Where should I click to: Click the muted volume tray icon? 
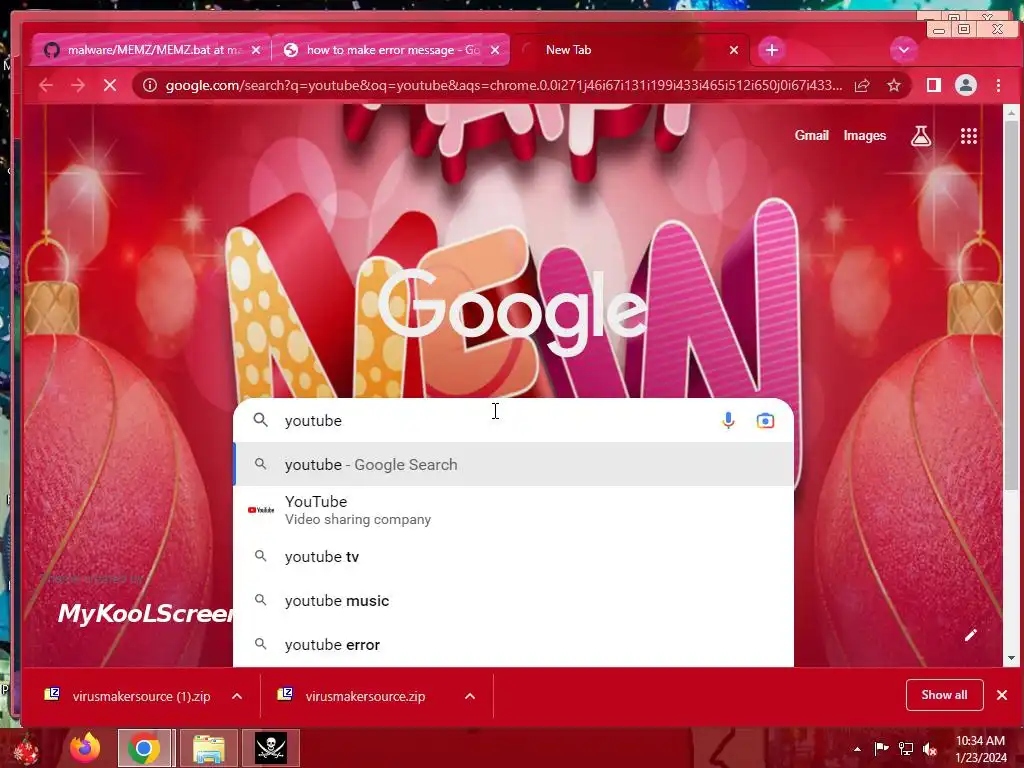[x=930, y=748]
